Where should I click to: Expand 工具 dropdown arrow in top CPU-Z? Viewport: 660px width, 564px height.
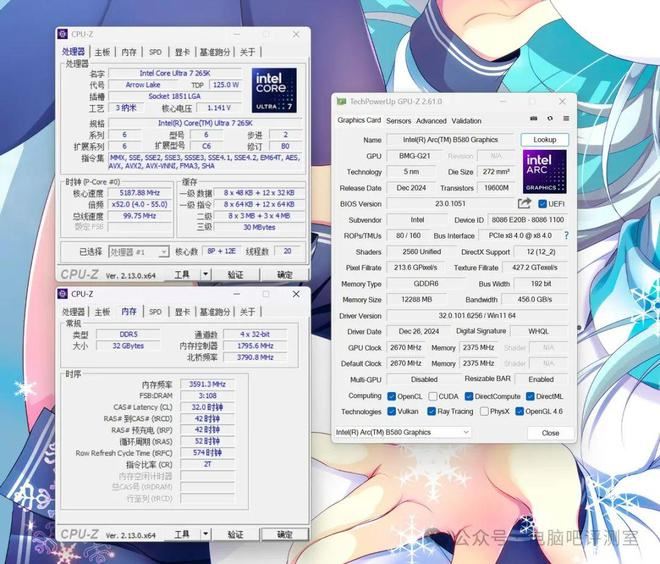(205, 274)
